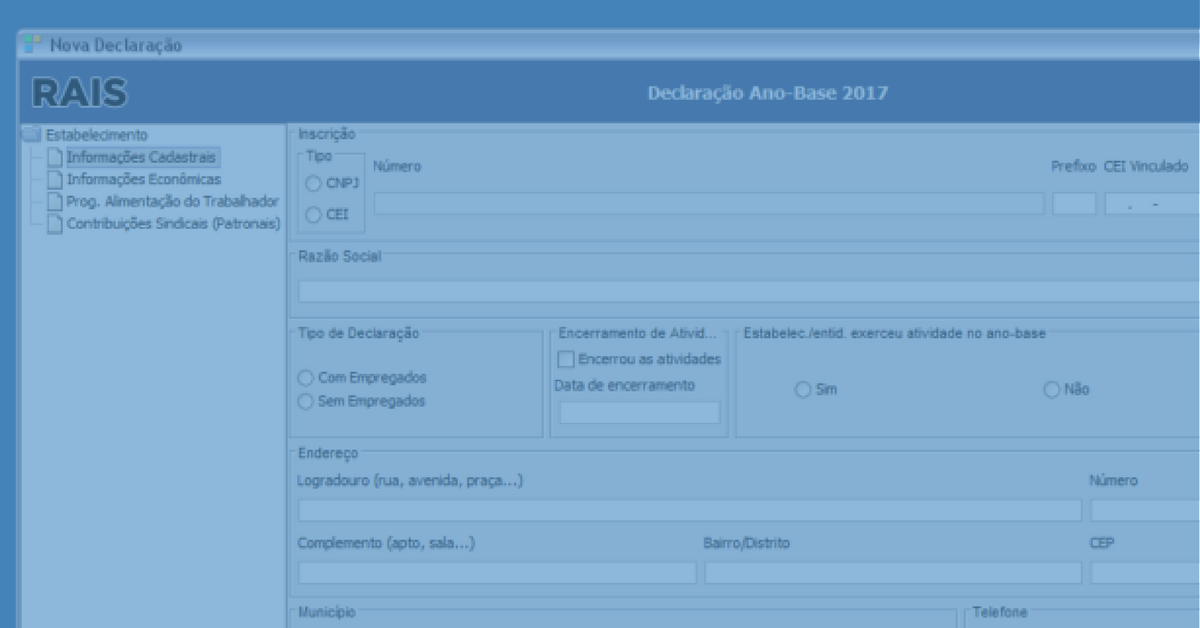1200x628 pixels.
Task: Click the Informações Cadastrais document icon
Action: pos(55,157)
